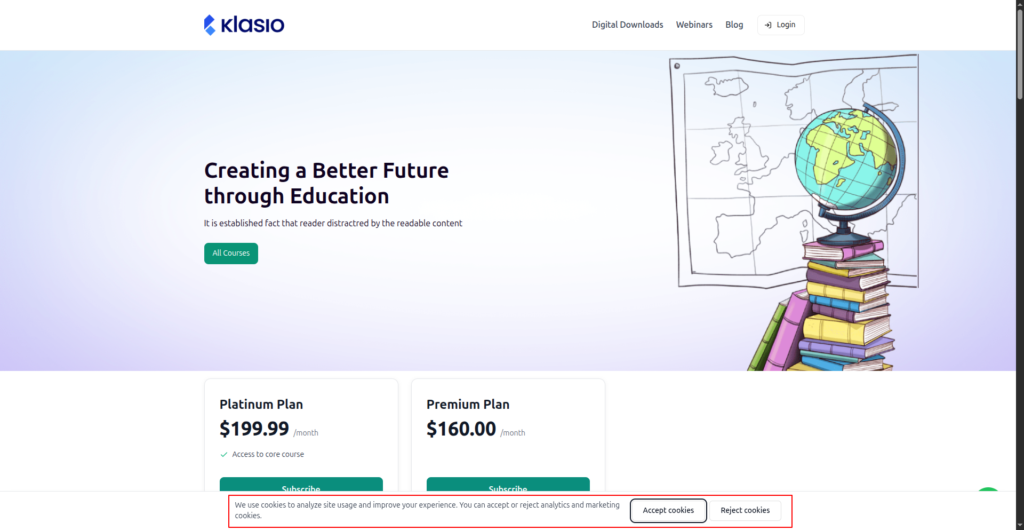The height and width of the screenshot is (530, 1024).
Task: Select the Platinum Plan heading
Action: pyautogui.click(x=261, y=404)
